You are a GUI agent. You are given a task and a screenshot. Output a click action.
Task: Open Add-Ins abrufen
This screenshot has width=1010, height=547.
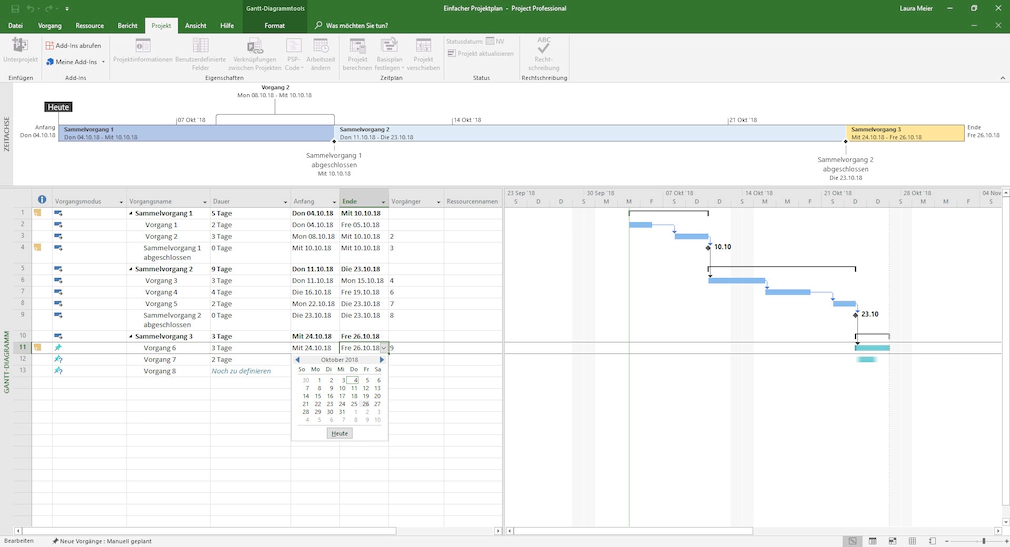tap(73, 46)
